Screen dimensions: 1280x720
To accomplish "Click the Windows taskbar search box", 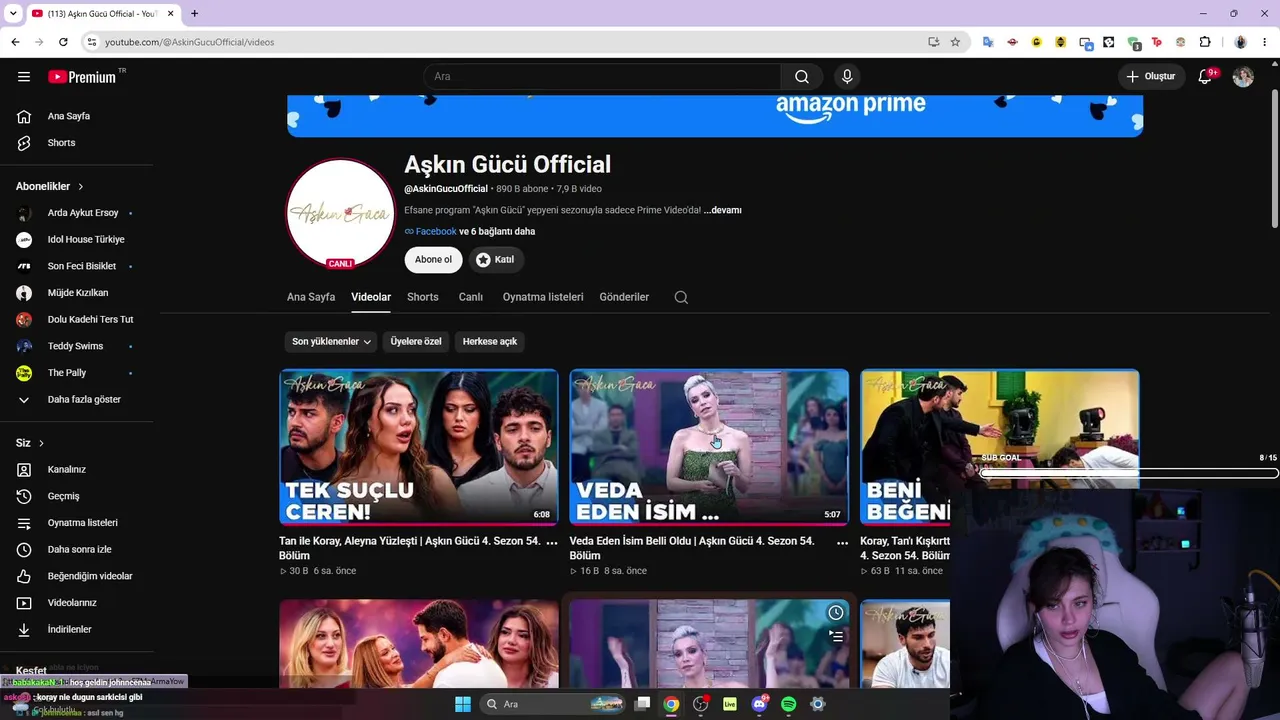I will (553, 704).
